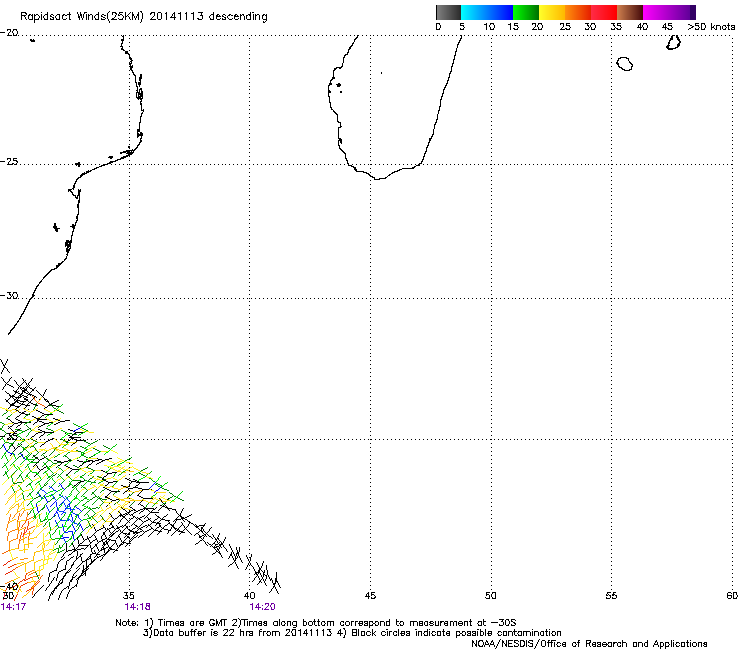
Task: Click the black wind barbs near longitude 40
Action: coord(262,574)
